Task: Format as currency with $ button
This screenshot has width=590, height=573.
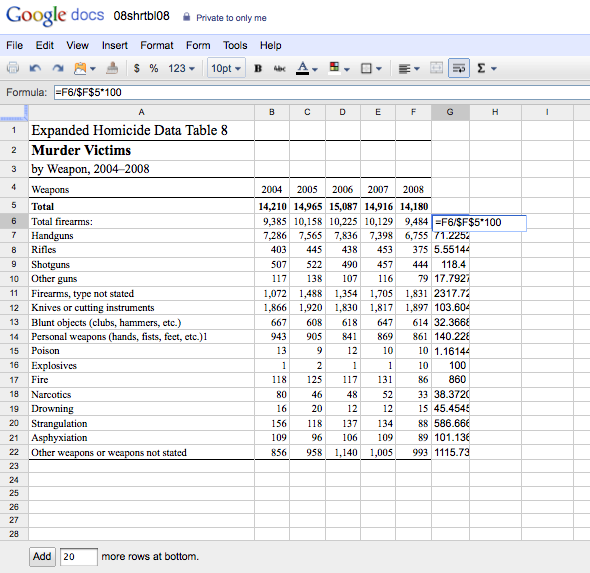Action: point(137,68)
